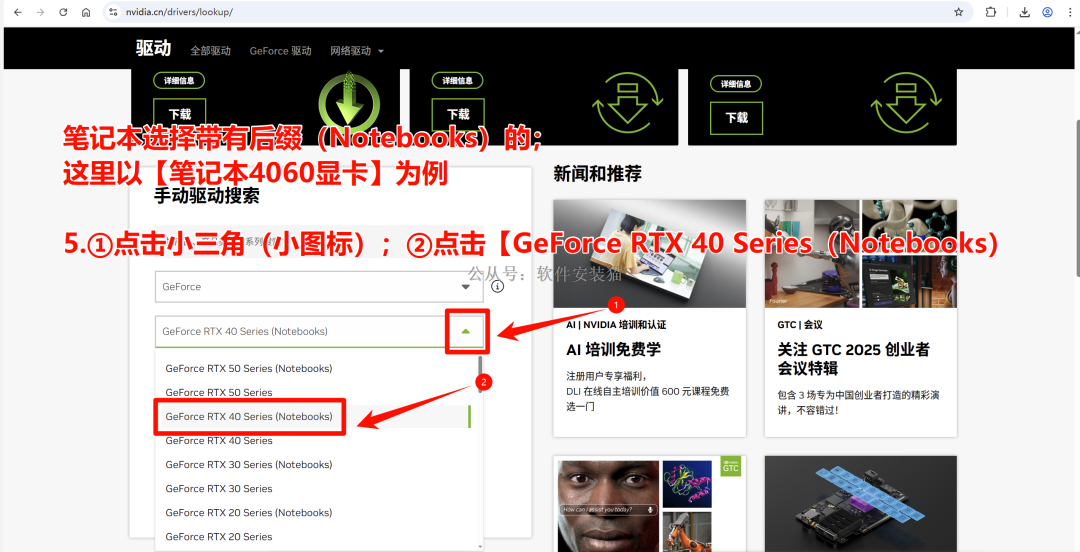The height and width of the screenshot is (552, 1080).
Task: Open the browser profile avatar
Action: [1048, 12]
